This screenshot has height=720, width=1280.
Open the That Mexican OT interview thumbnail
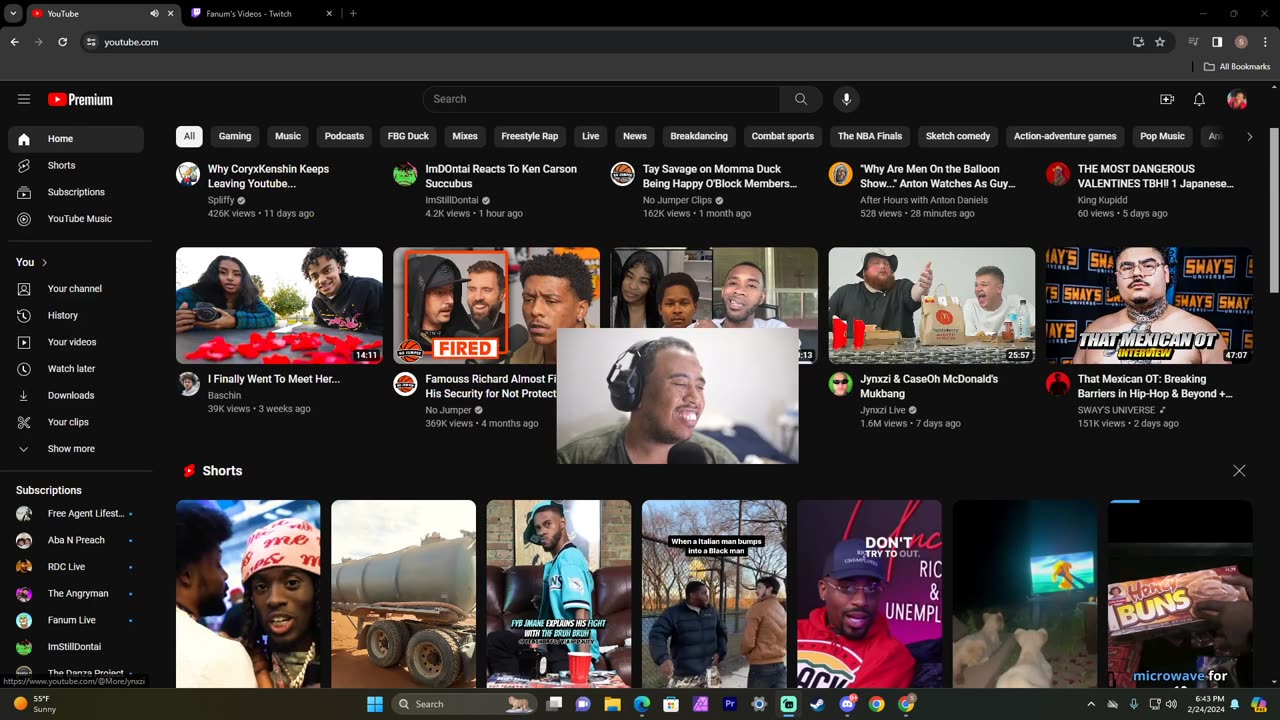click(1149, 306)
